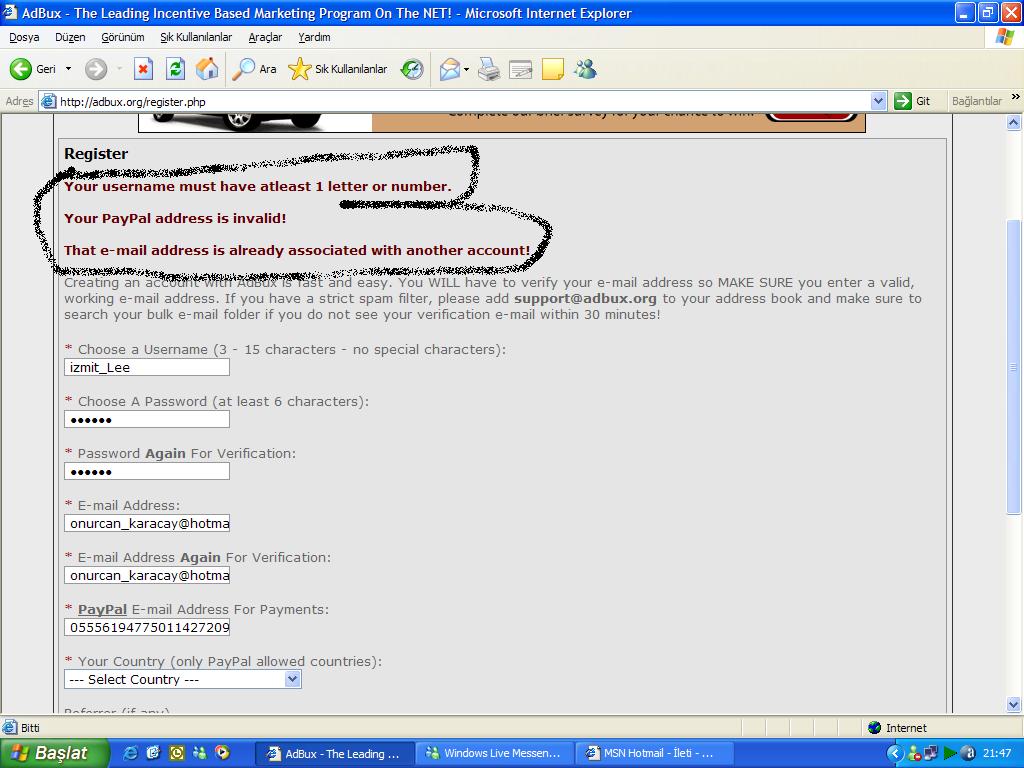Click the Bitti status bar text

click(x=30, y=728)
